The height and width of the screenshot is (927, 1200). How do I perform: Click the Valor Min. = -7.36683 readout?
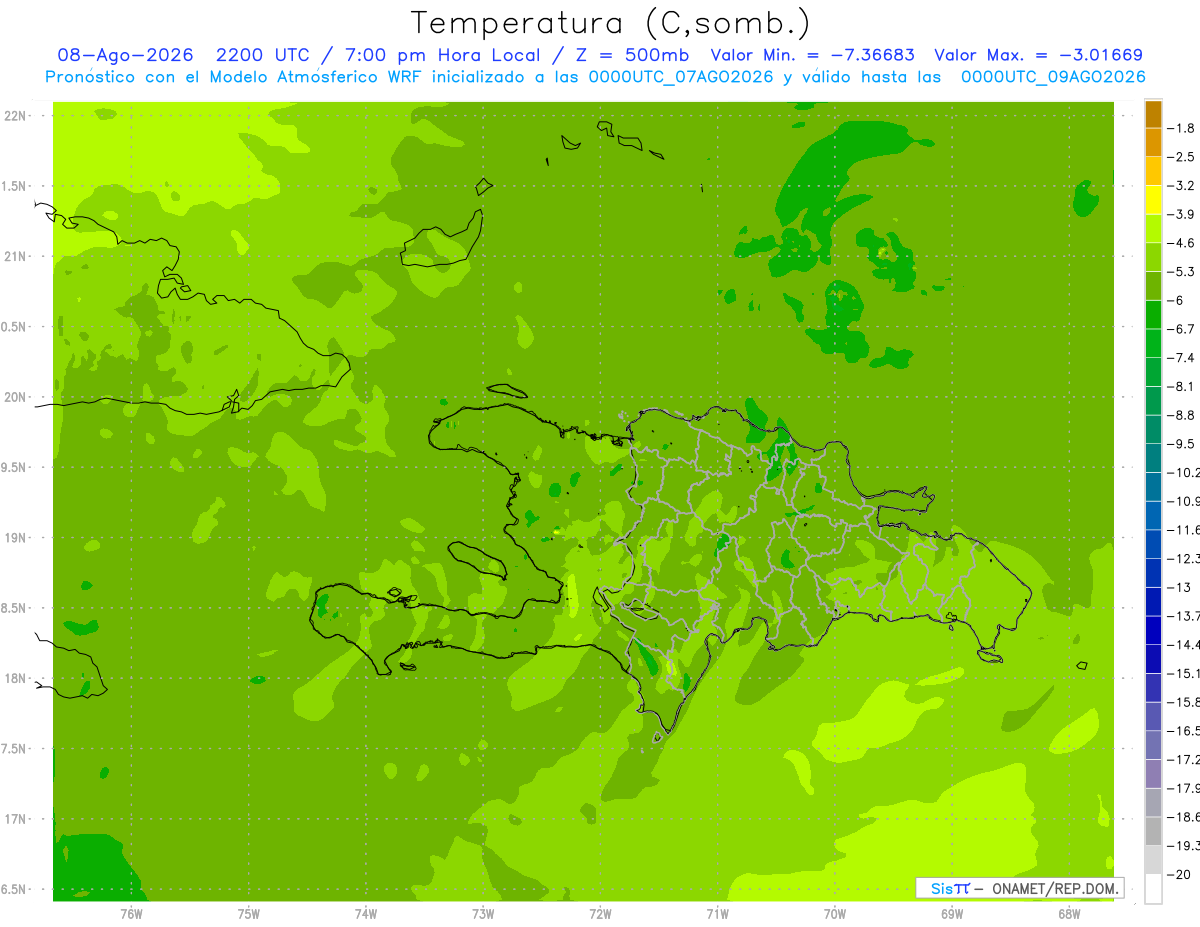click(x=812, y=55)
